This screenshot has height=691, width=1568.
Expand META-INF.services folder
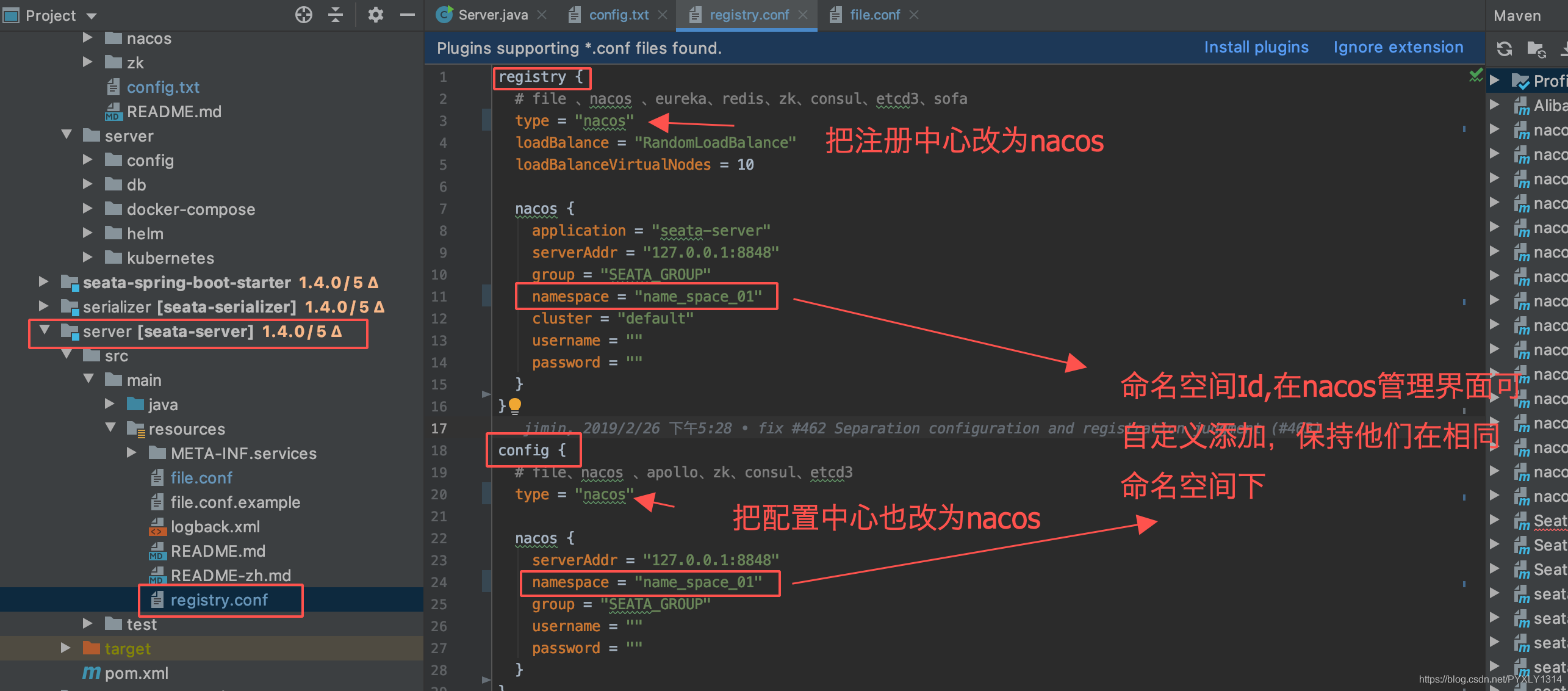131,453
